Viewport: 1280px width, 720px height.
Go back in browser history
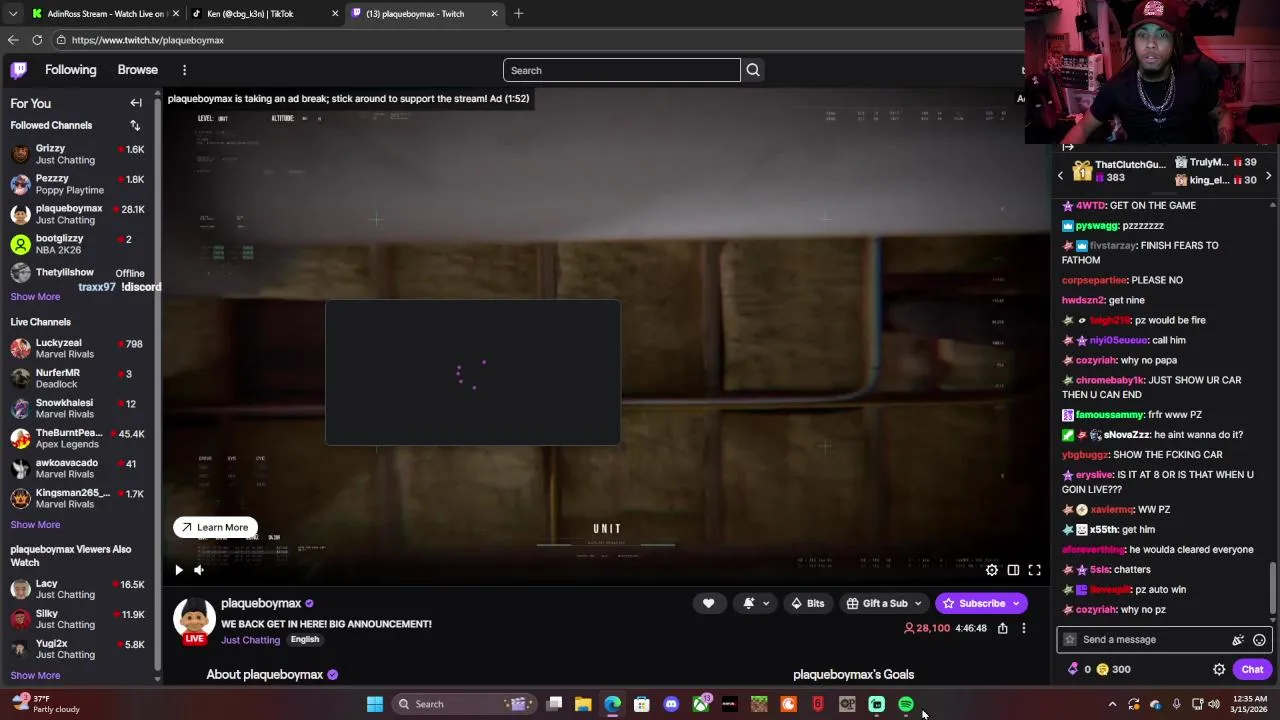12,40
